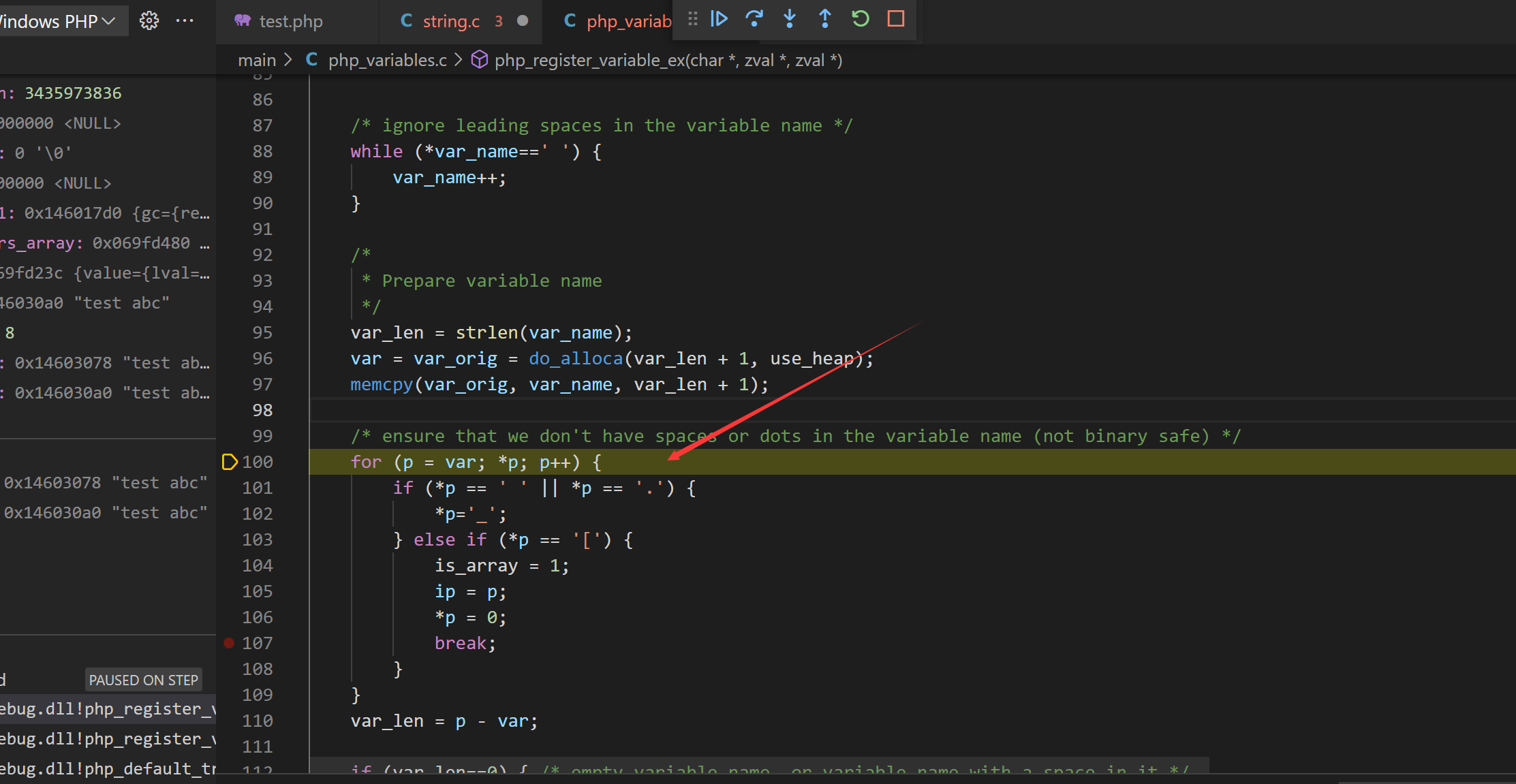Image resolution: width=1516 pixels, height=784 pixels.
Task: Restart the debugging session
Action: point(861,19)
